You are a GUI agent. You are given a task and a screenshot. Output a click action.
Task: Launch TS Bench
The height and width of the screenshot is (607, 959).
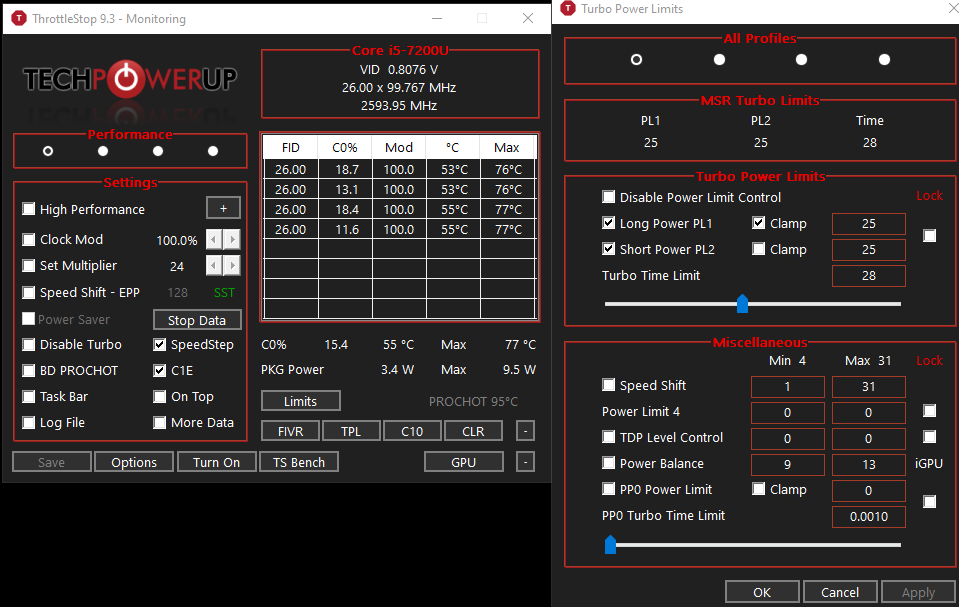[298, 462]
